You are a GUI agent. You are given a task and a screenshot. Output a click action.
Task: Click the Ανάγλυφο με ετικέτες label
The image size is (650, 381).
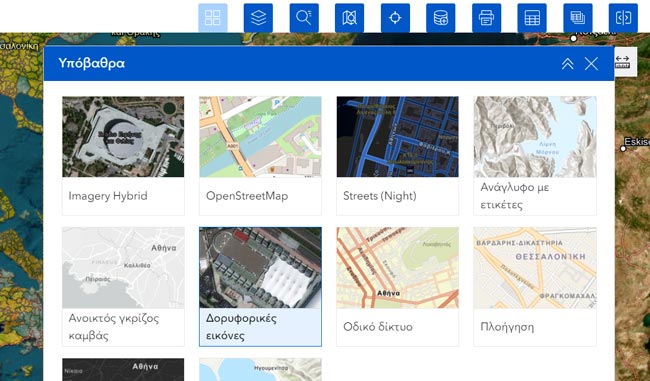click(514, 196)
